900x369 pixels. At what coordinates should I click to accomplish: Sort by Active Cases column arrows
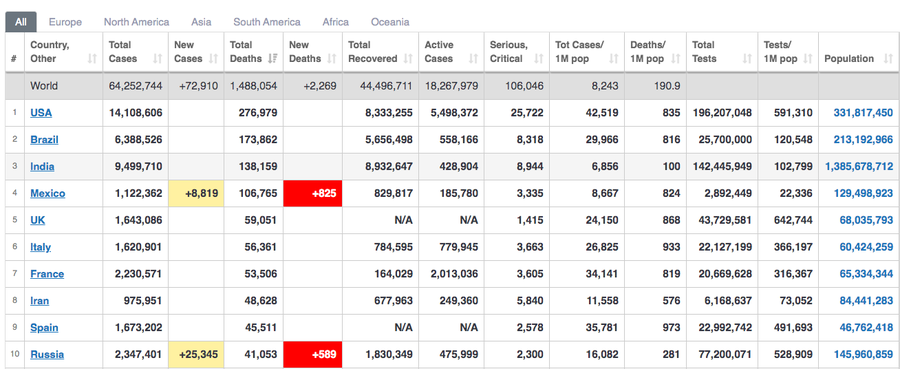(474, 59)
